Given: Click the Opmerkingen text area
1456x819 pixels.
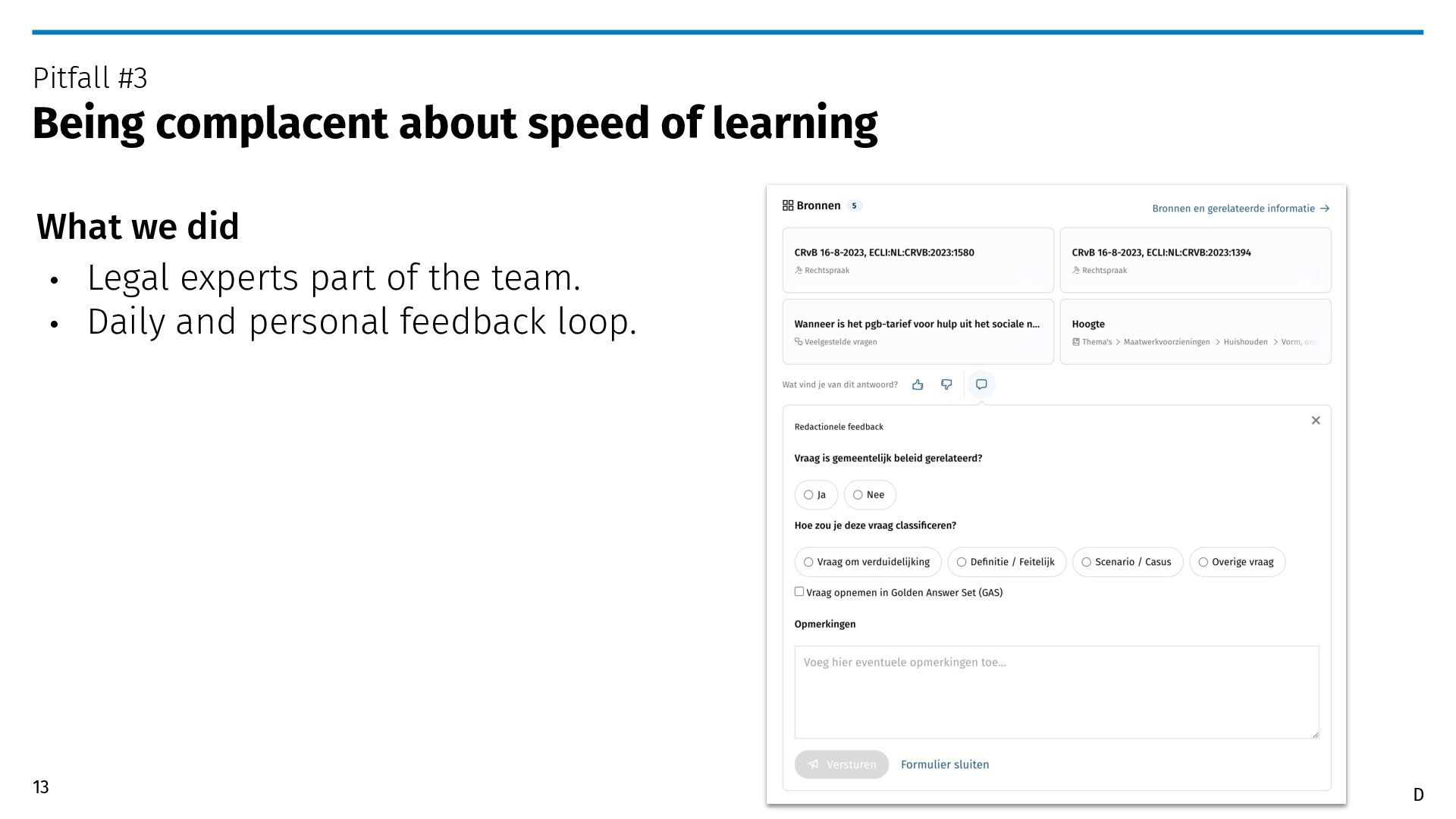Looking at the screenshot, I should 1056,692.
